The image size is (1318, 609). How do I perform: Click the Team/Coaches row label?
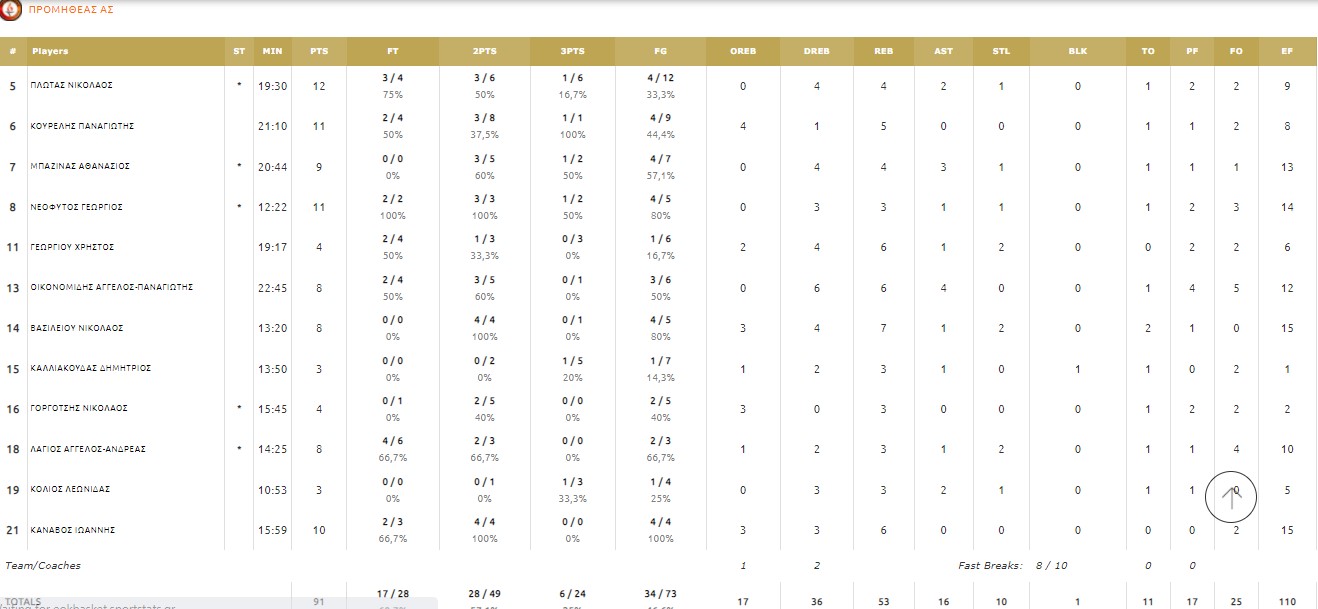click(43, 566)
